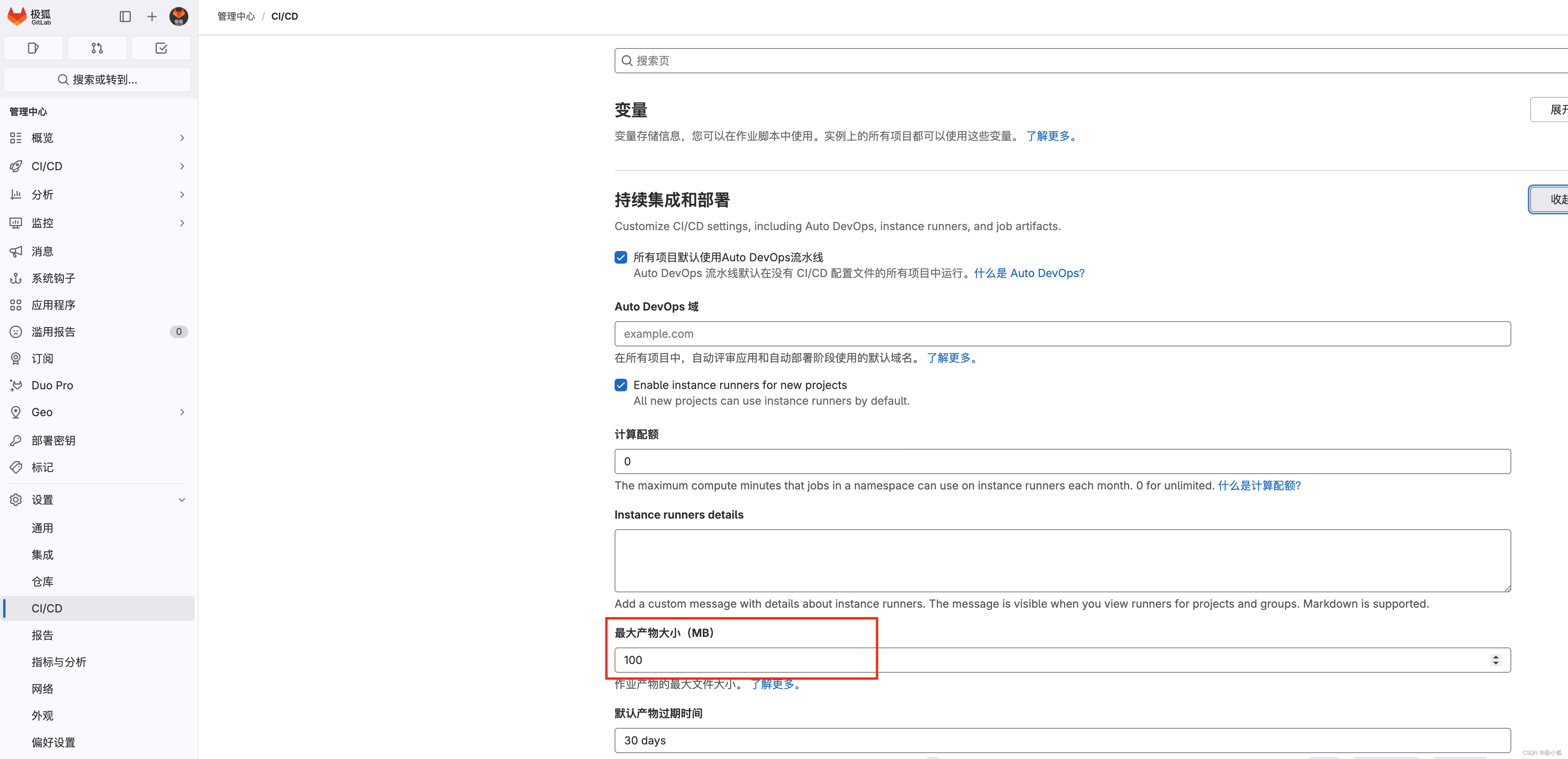Click 什么是计算配额? link
Screen dimensions: 1568x759
tap(1259, 486)
